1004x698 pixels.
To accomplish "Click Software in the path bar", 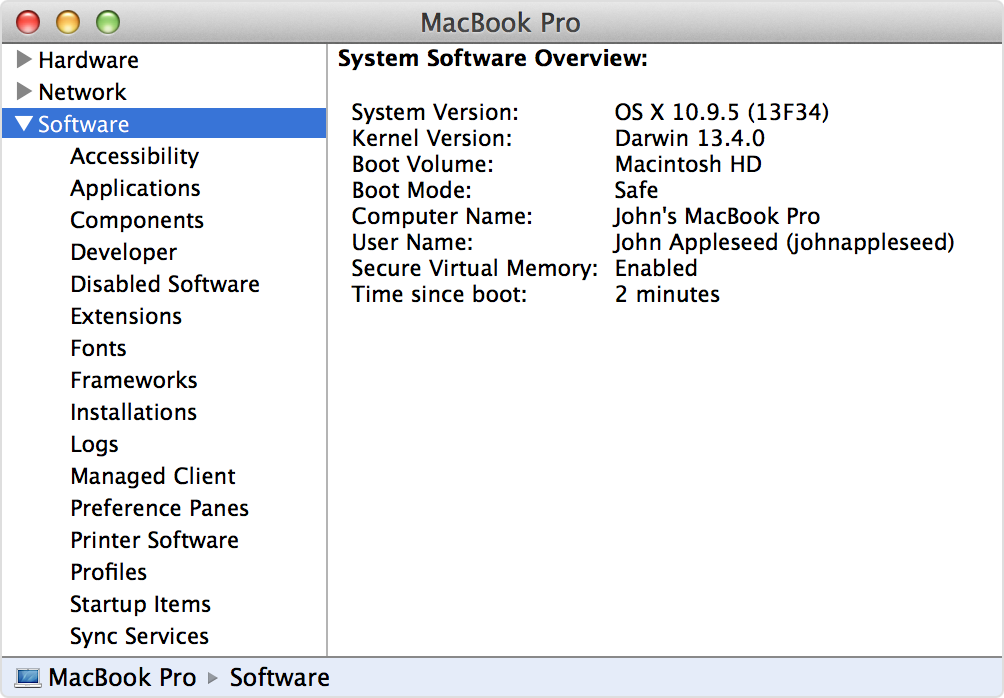I will 280,678.
